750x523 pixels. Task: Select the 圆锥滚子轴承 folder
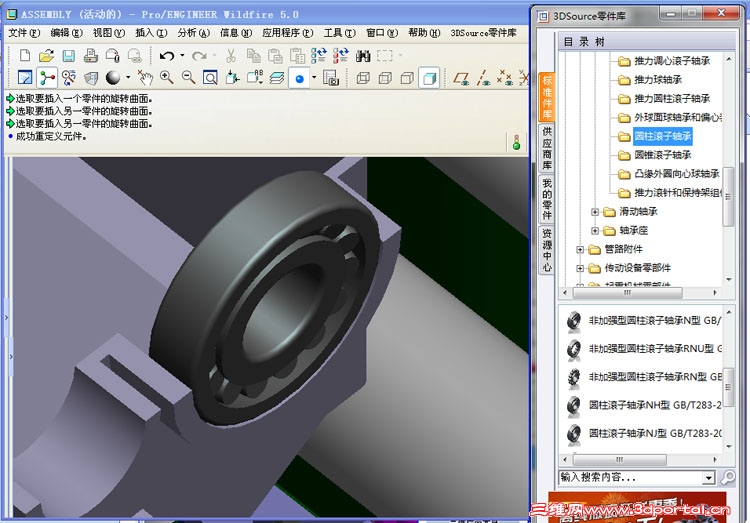[662, 155]
